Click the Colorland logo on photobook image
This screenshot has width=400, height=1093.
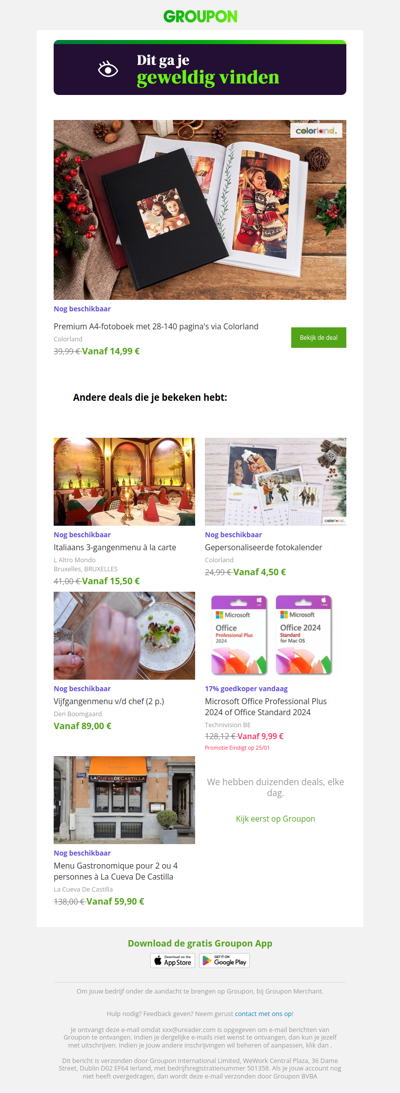[316, 130]
